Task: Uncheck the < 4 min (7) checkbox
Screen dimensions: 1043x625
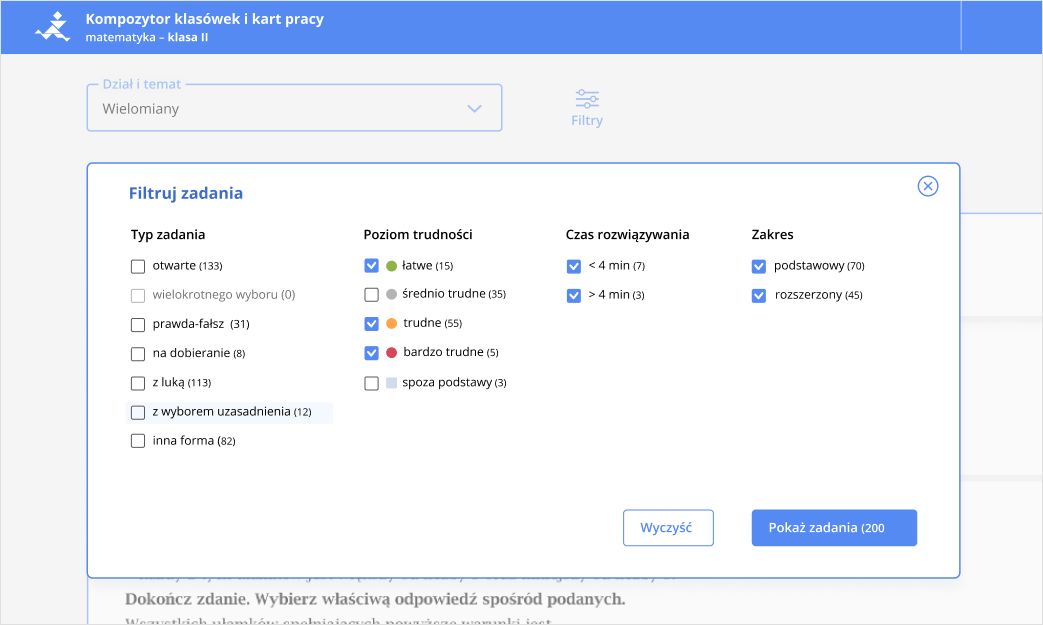Action: click(573, 267)
